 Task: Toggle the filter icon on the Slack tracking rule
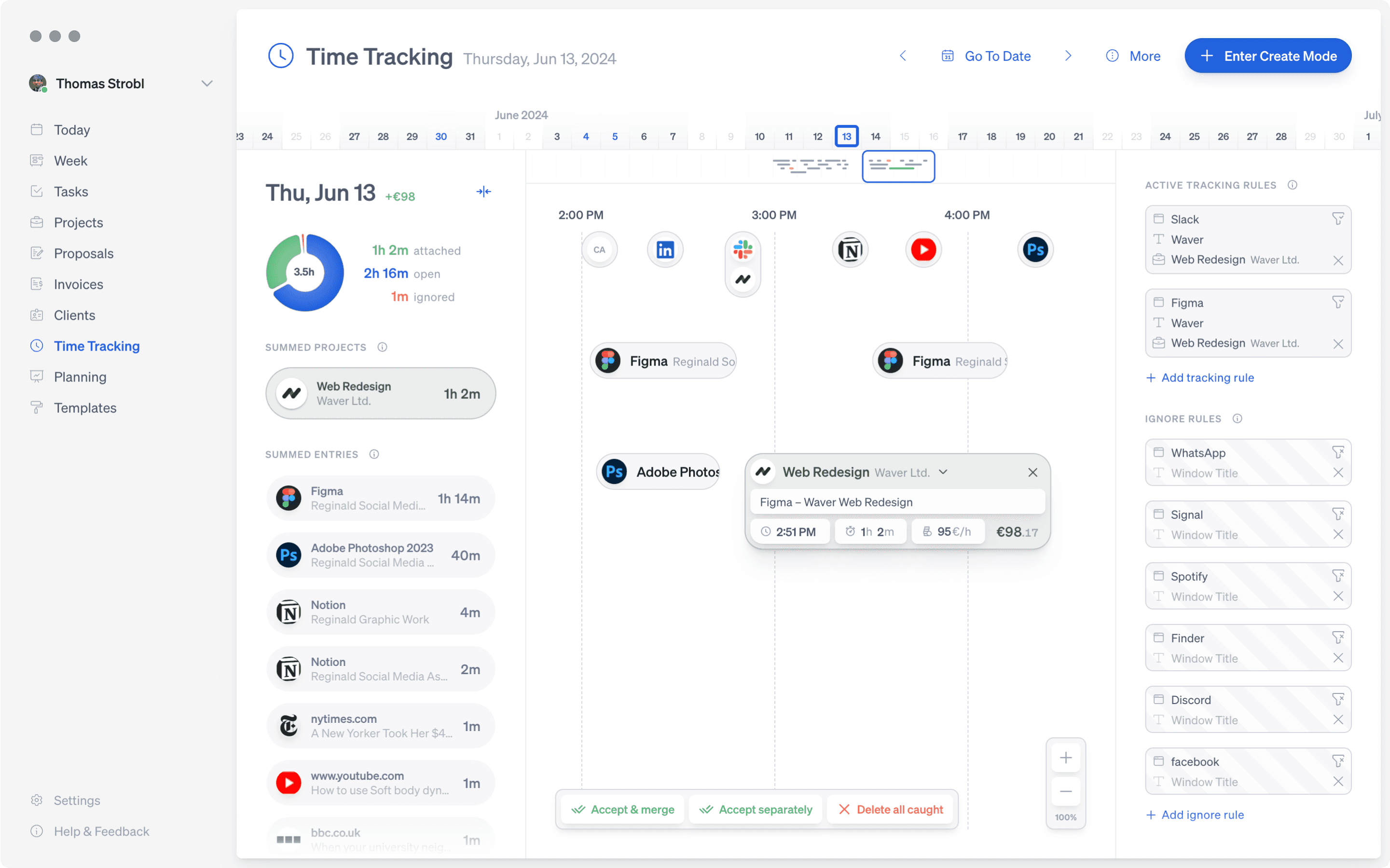tap(1338, 219)
